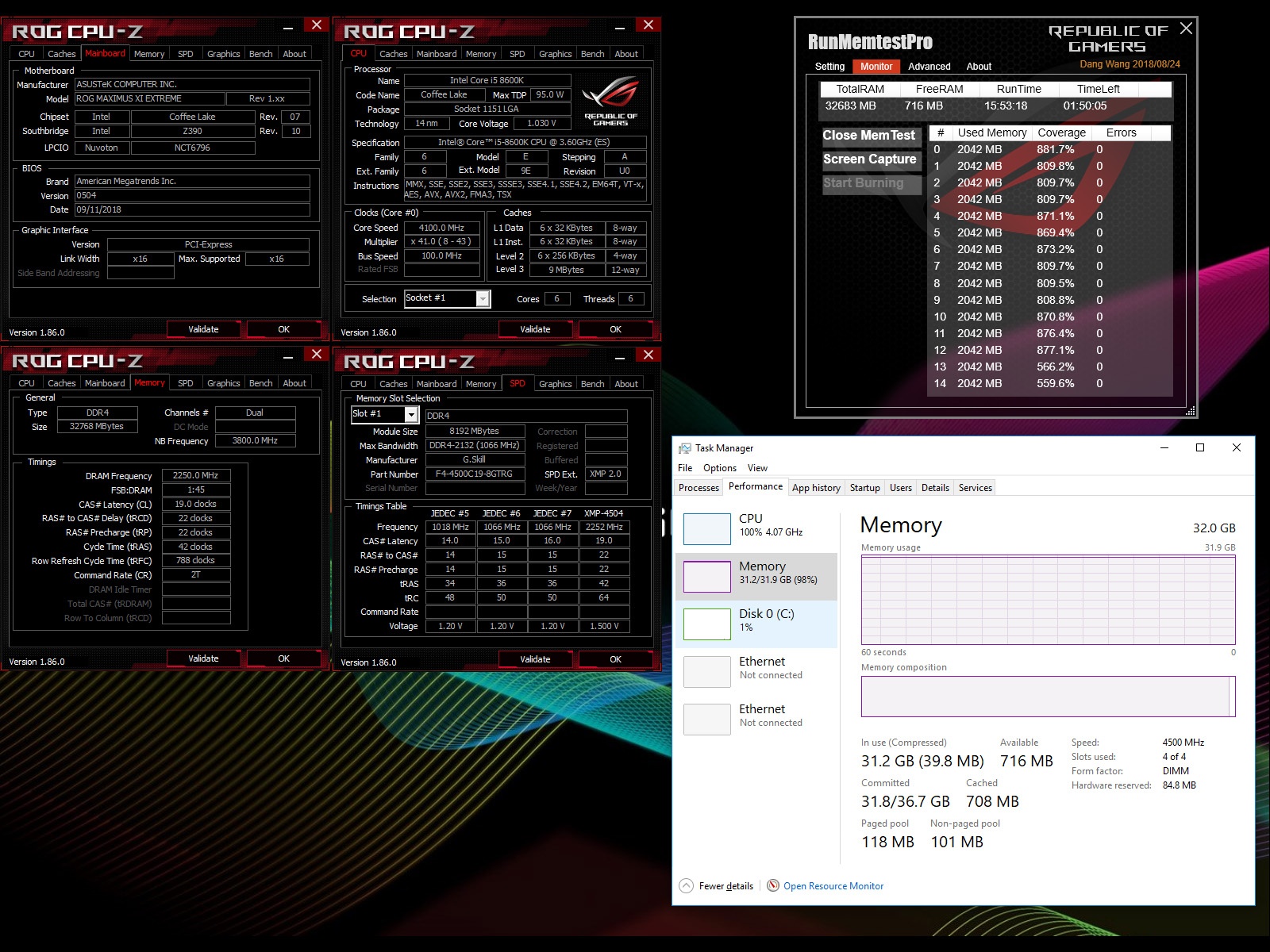
Task: Click the TimeLeft value 01:50:05
Action: (1085, 106)
